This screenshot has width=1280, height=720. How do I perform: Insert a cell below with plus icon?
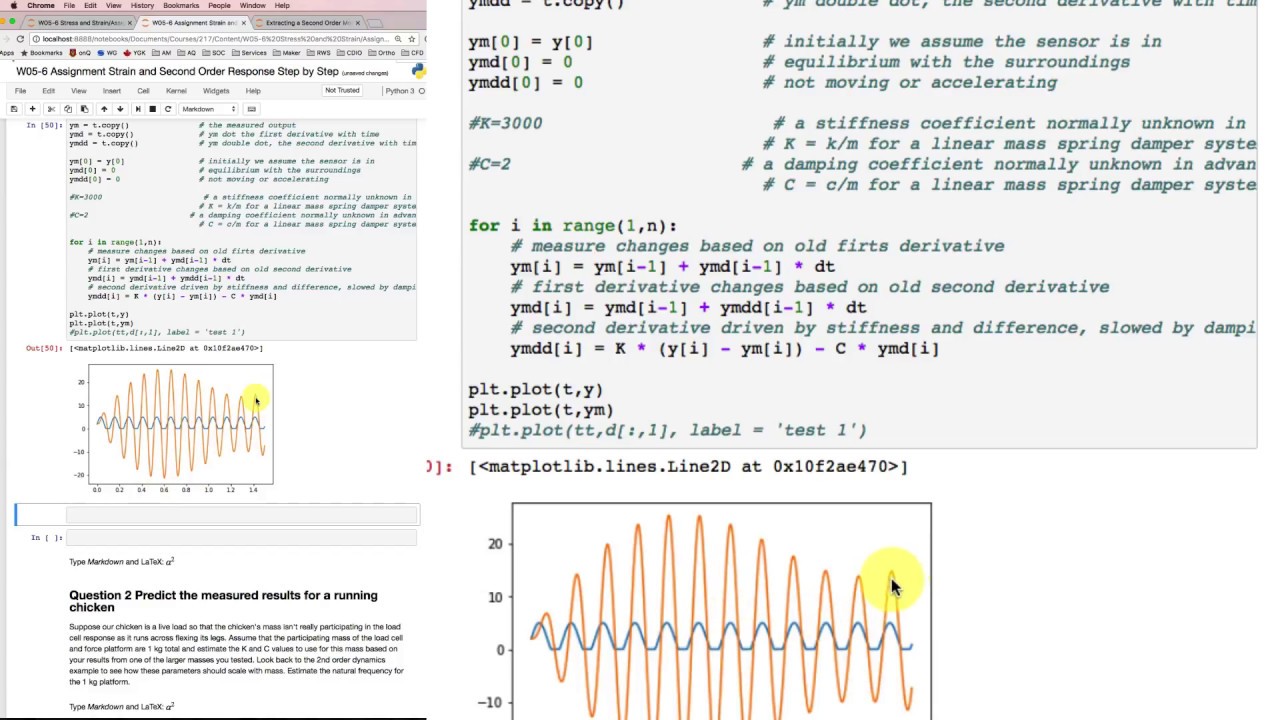(x=32, y=109)
